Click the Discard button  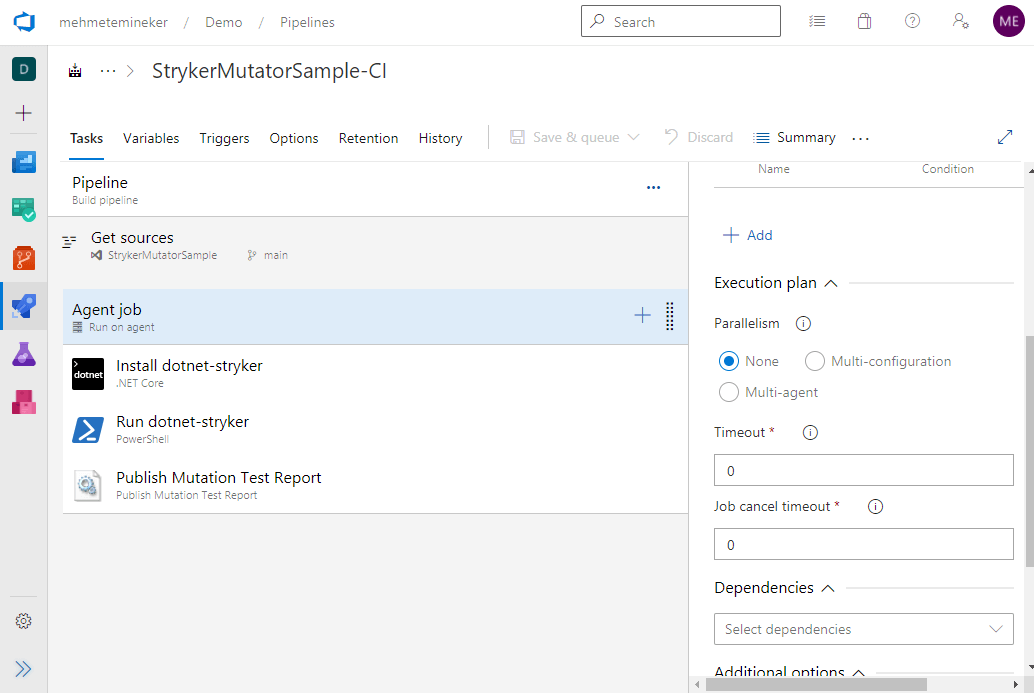[698, 137]
